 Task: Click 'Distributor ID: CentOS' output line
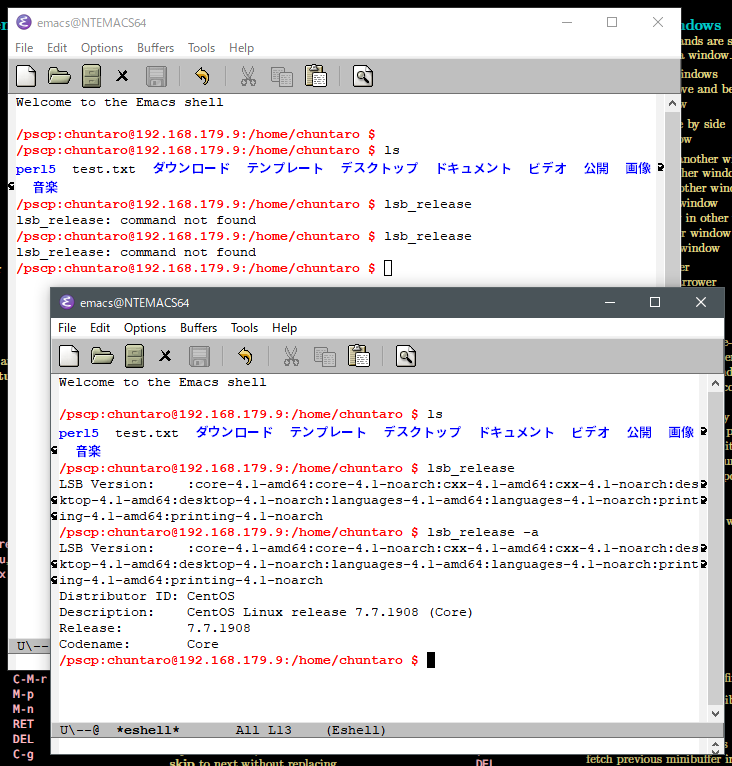[147, 596]
